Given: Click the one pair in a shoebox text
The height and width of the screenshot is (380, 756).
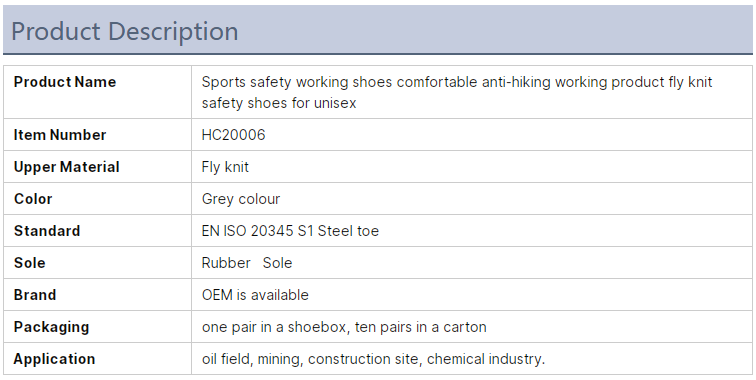Looking at the screenshot, I should point(274,327).
